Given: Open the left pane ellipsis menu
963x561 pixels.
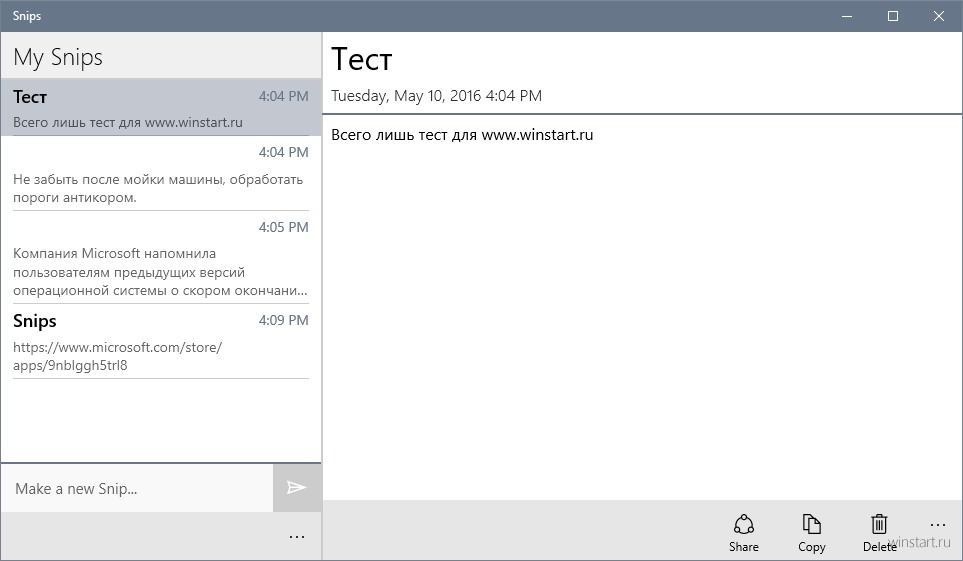Looking at the screenshot, I should click(297, 536).
